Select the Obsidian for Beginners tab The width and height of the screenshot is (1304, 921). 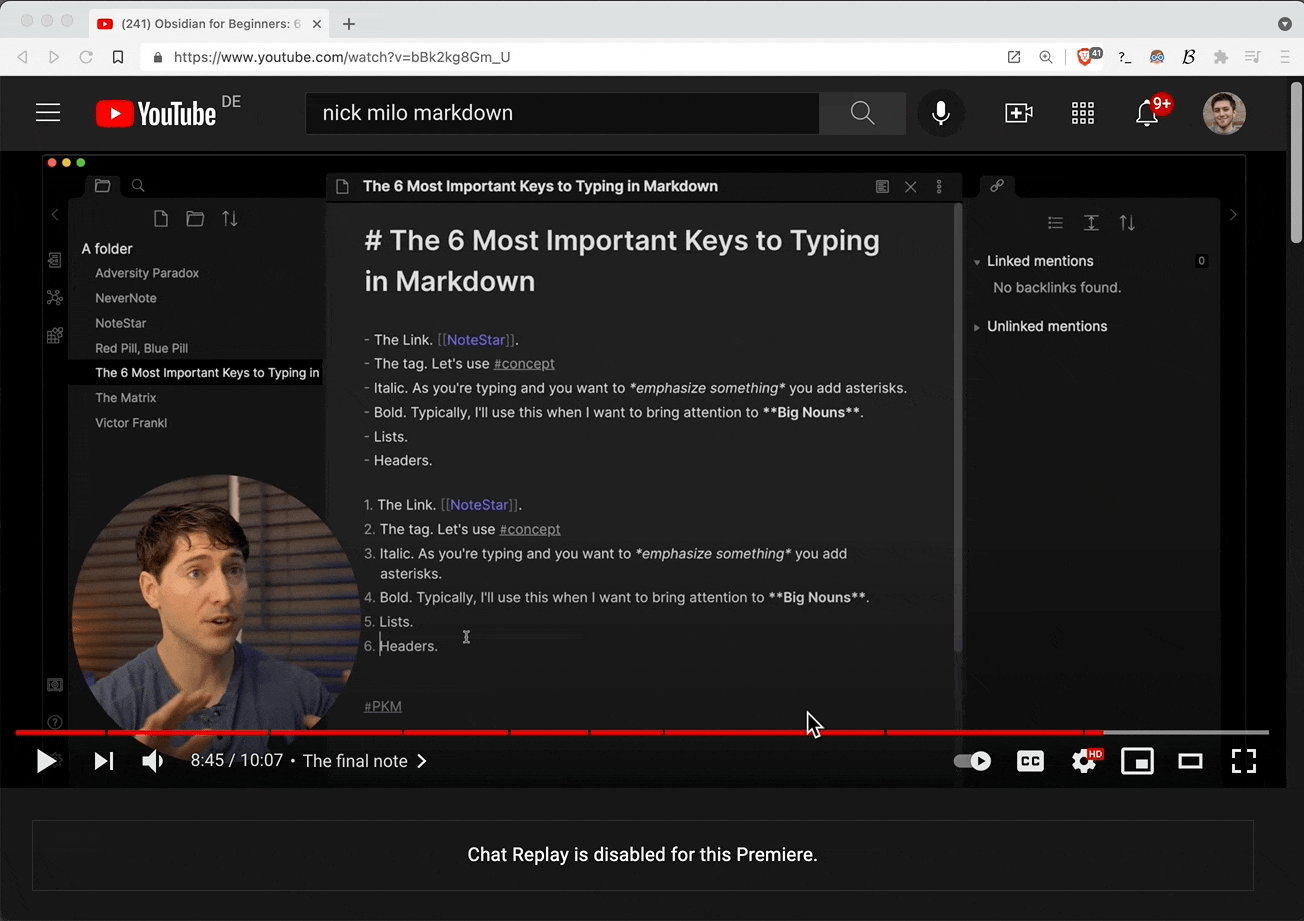tap(209, 24)
